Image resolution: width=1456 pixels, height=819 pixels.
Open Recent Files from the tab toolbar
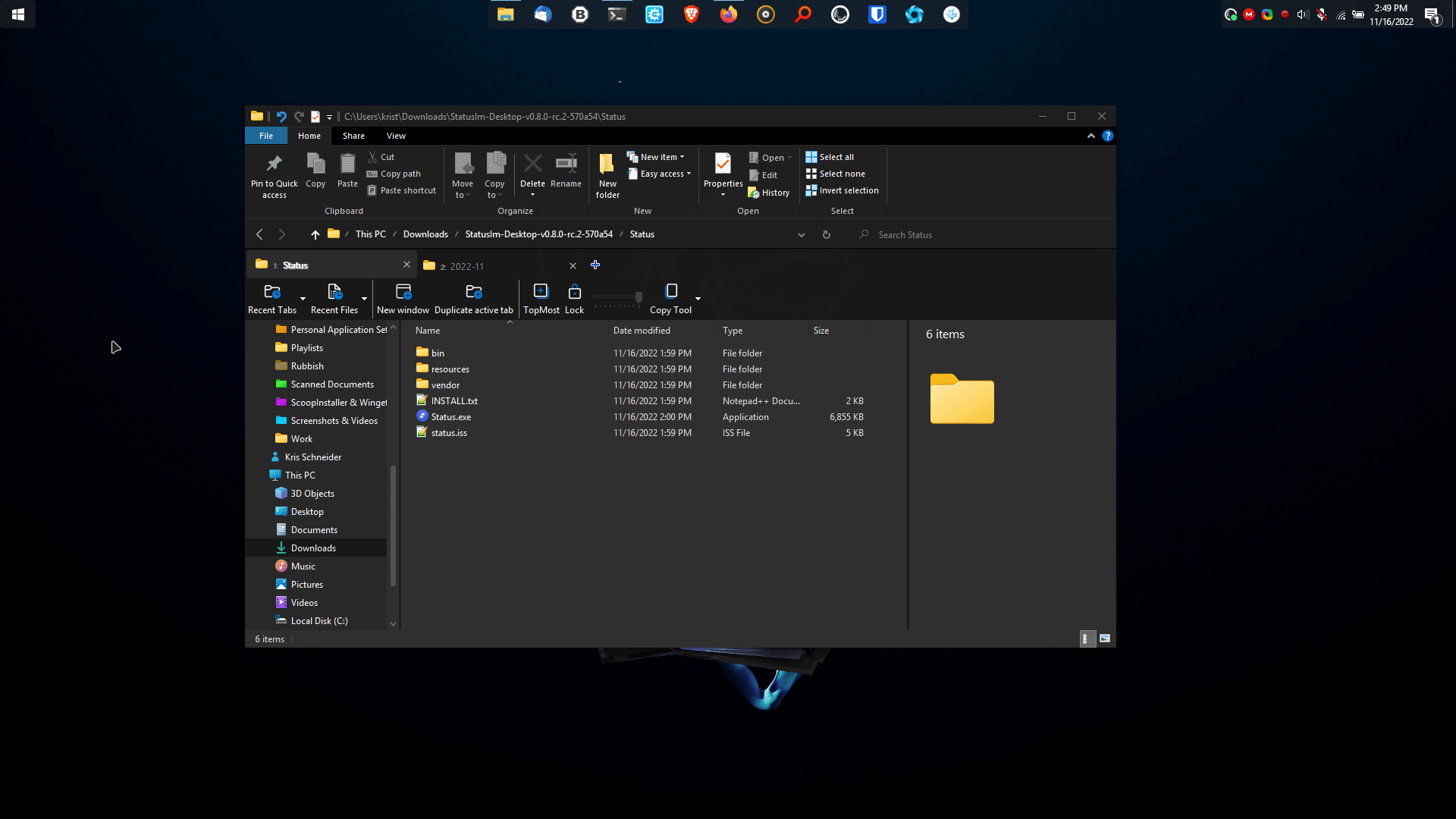pyautogui.click(x=334, y=297)
